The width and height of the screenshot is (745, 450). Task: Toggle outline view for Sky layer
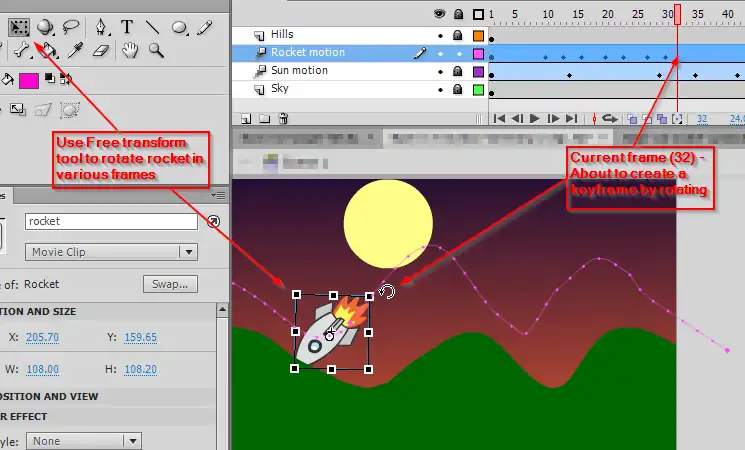tap(478, 90)
